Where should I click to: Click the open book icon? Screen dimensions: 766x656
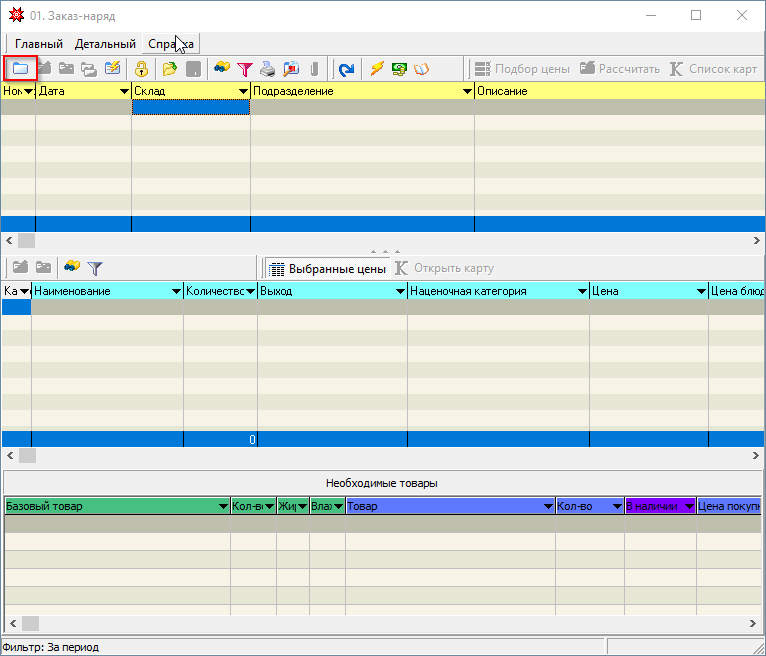tap(421, 69)
